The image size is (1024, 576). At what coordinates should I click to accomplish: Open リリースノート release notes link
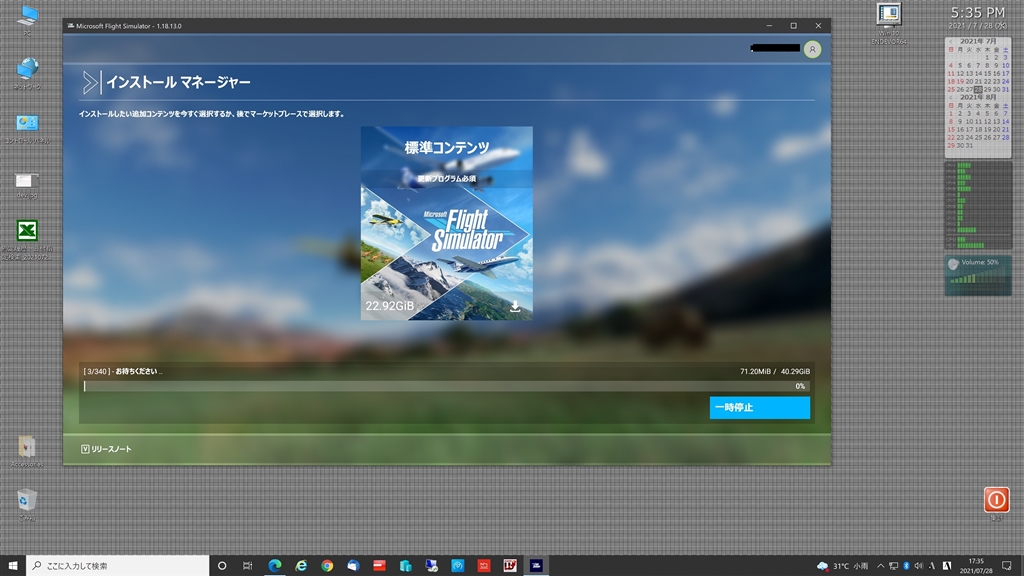coord(106,449)
